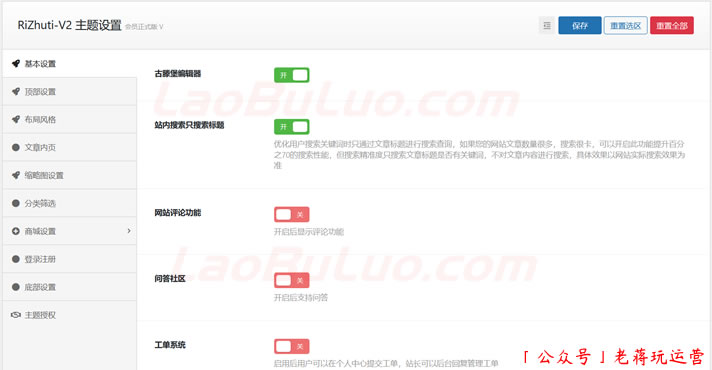Click the rocket icon beside 缩略图设置

(x=16, y=175)
